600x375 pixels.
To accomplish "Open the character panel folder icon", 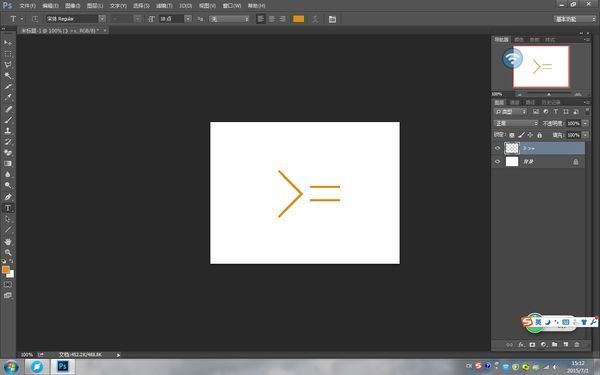I will click(332, 19).
